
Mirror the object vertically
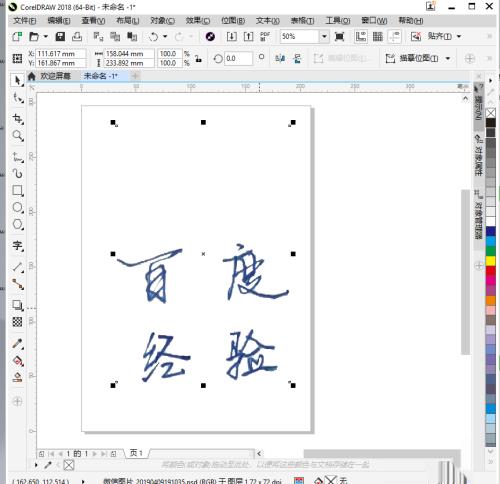(297, 59)
